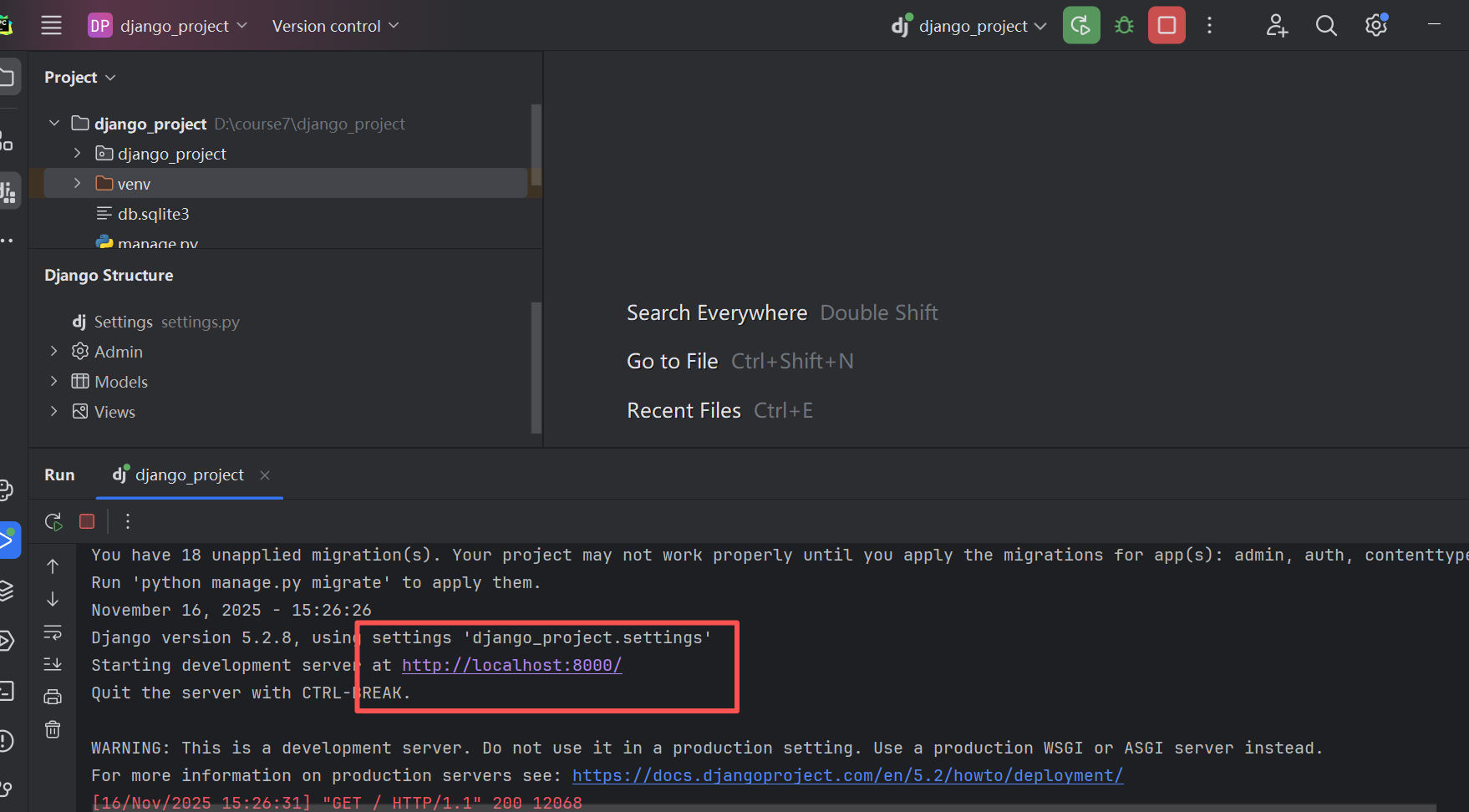
Task: Open the run configuration django_project dropdown
Action: pyautogui.click(x=968, y=26)
